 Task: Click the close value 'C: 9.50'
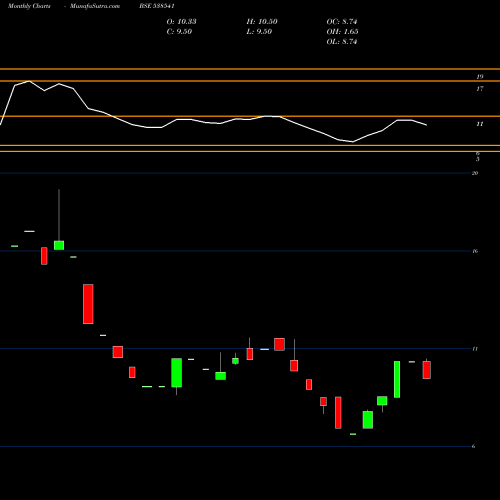point(179,32)
